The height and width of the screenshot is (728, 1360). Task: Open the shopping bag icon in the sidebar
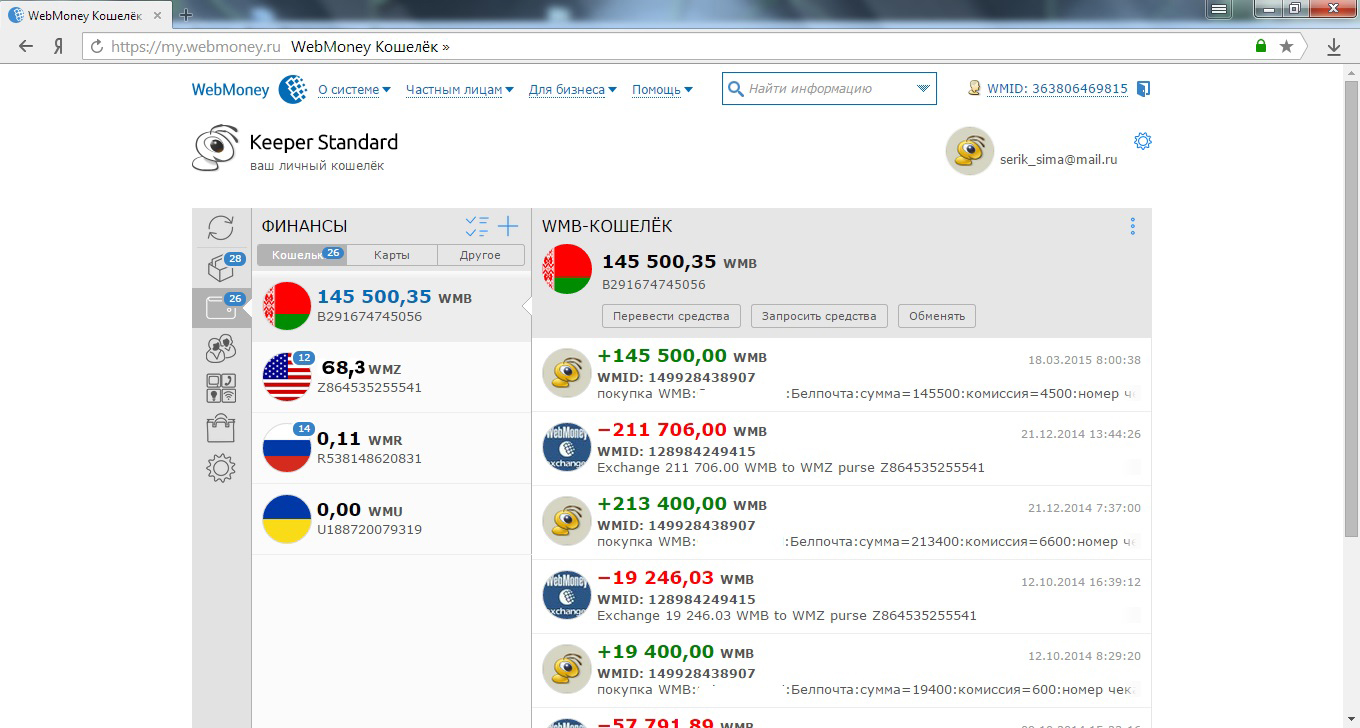click(x=221, y=428)
